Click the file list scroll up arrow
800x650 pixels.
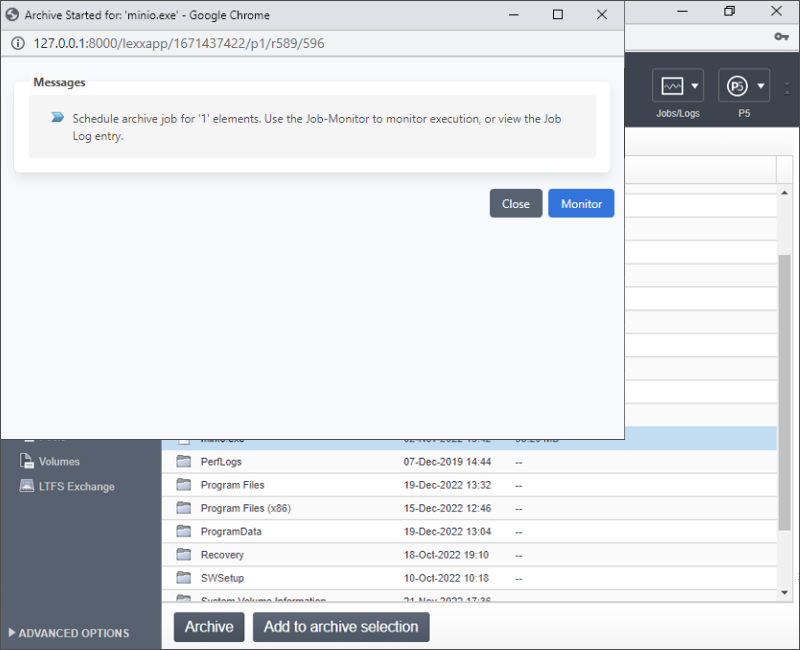[785, 193]
